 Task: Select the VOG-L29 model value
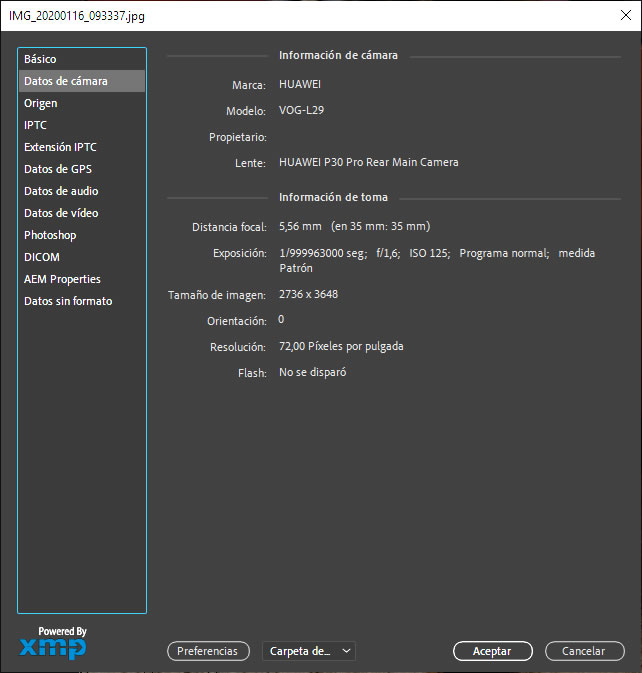[301, 110]
